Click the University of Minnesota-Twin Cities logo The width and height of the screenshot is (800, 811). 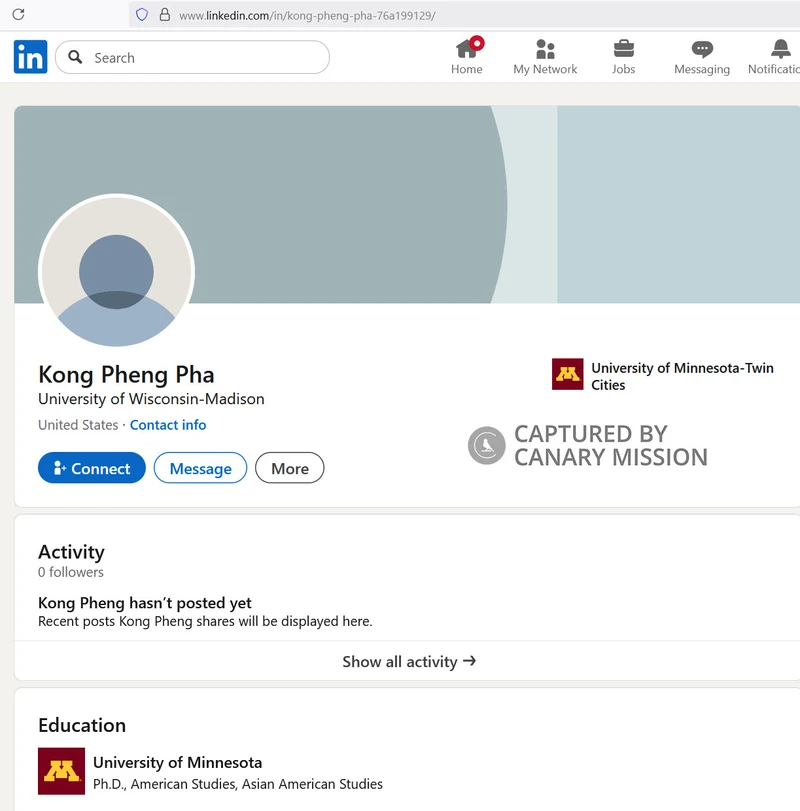coord(567,374)
